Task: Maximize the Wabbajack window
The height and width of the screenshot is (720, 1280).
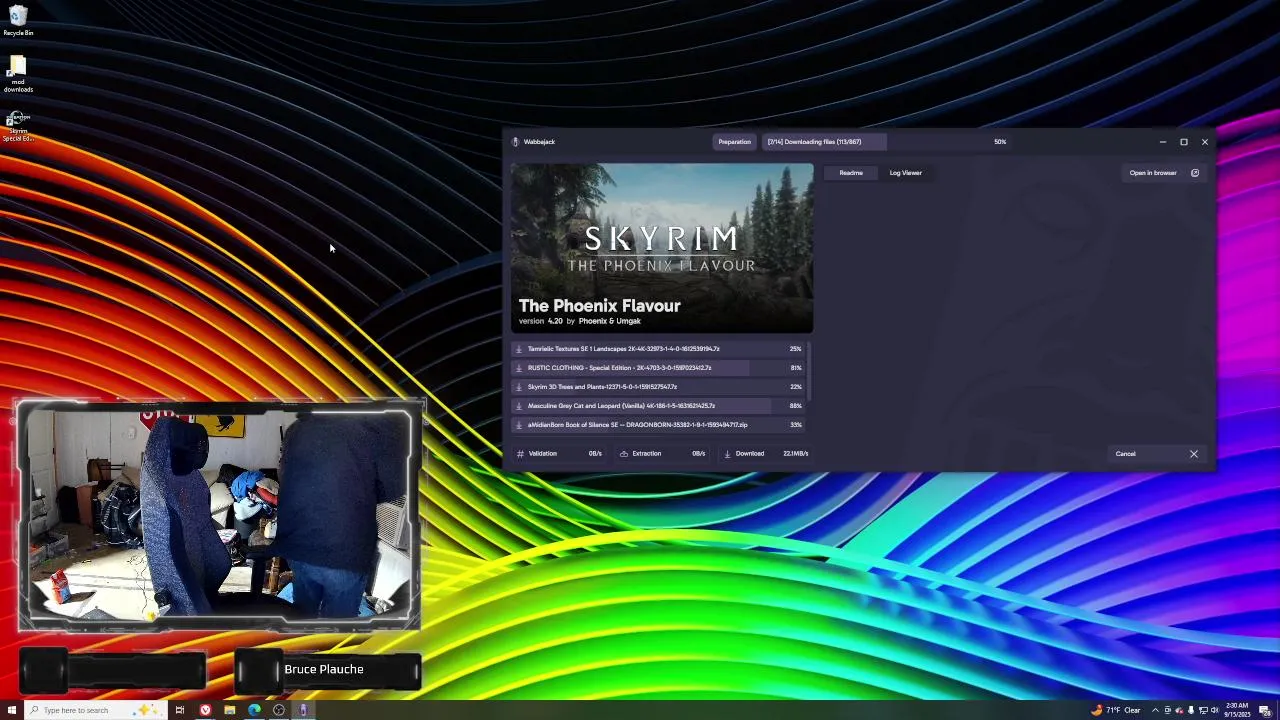Action: [1184, 142]
